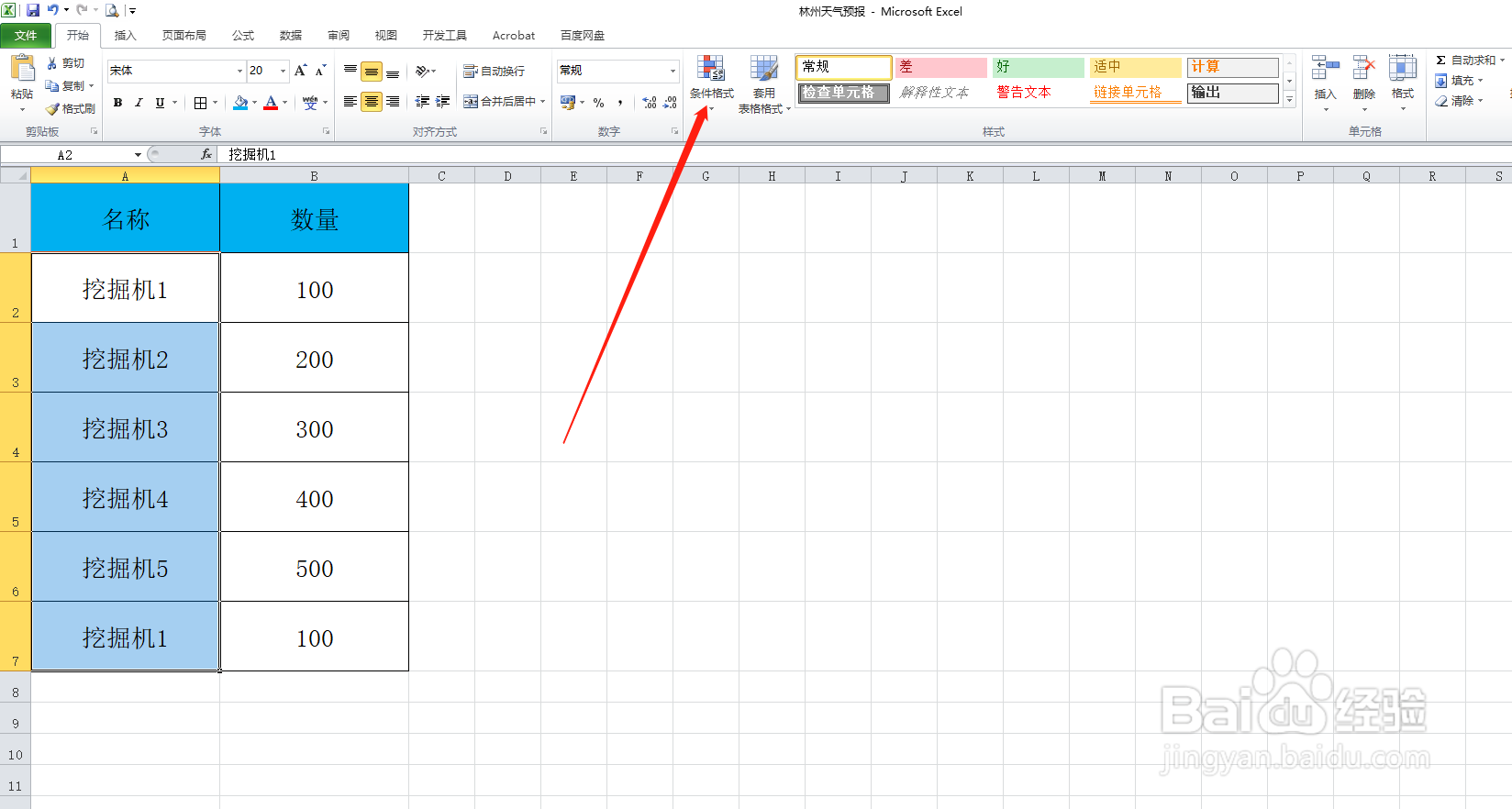Click the Comma Style icon

(x=621, y=103)
